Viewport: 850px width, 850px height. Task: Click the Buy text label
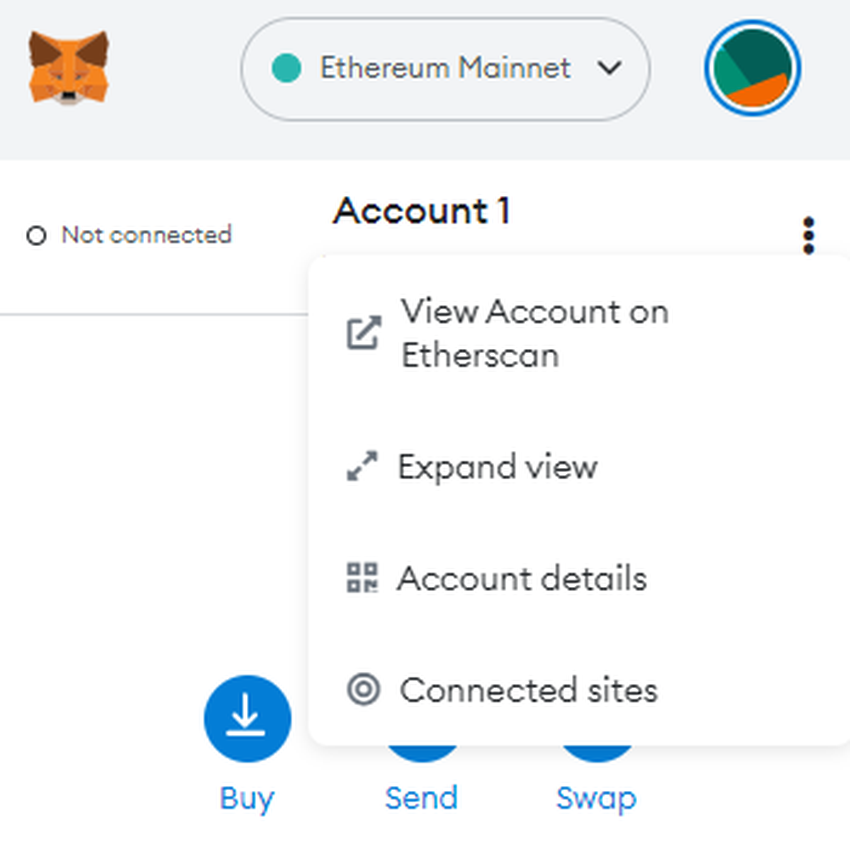[247, 798]
